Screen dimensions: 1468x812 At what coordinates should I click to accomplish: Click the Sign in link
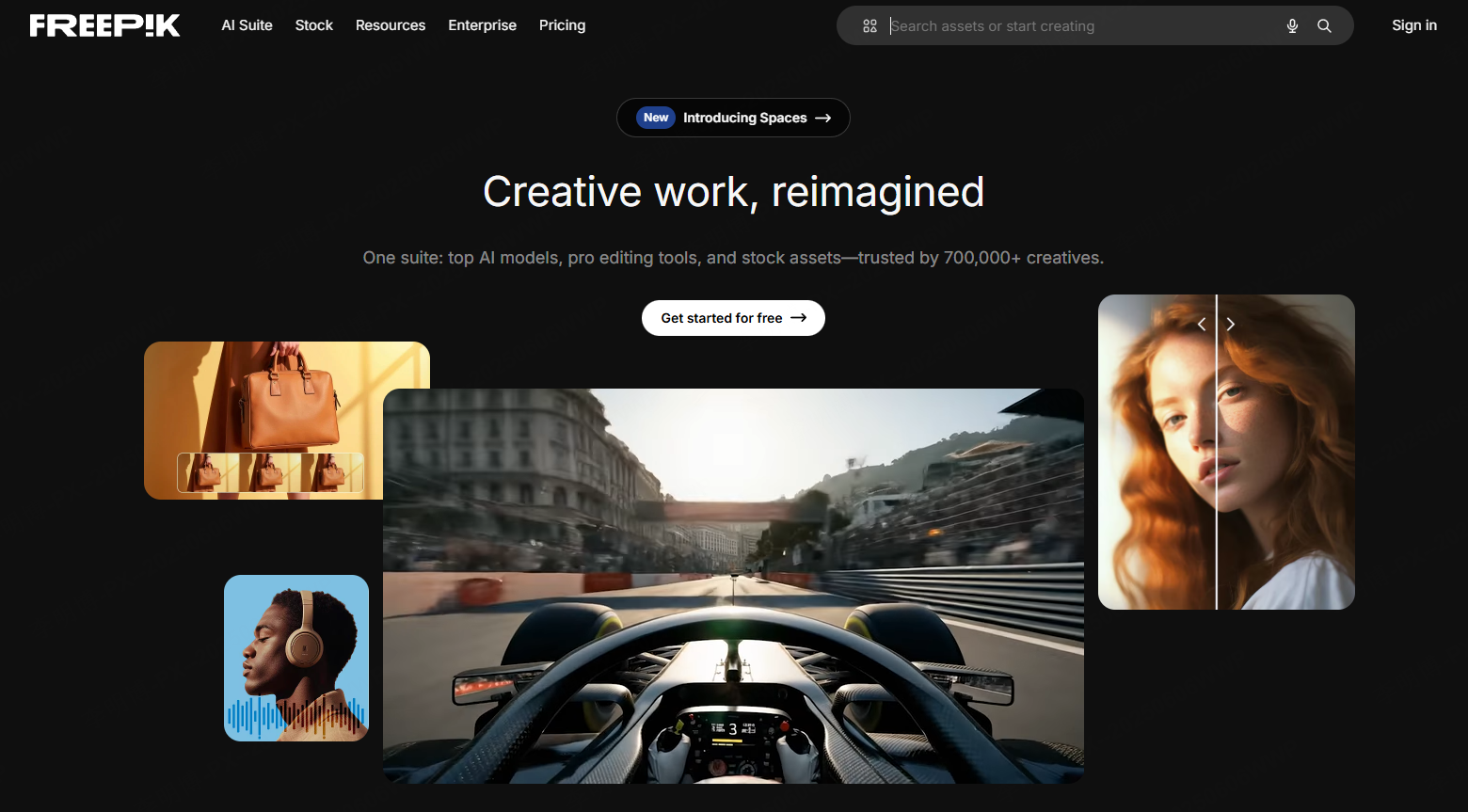(x=1413, y=25)
